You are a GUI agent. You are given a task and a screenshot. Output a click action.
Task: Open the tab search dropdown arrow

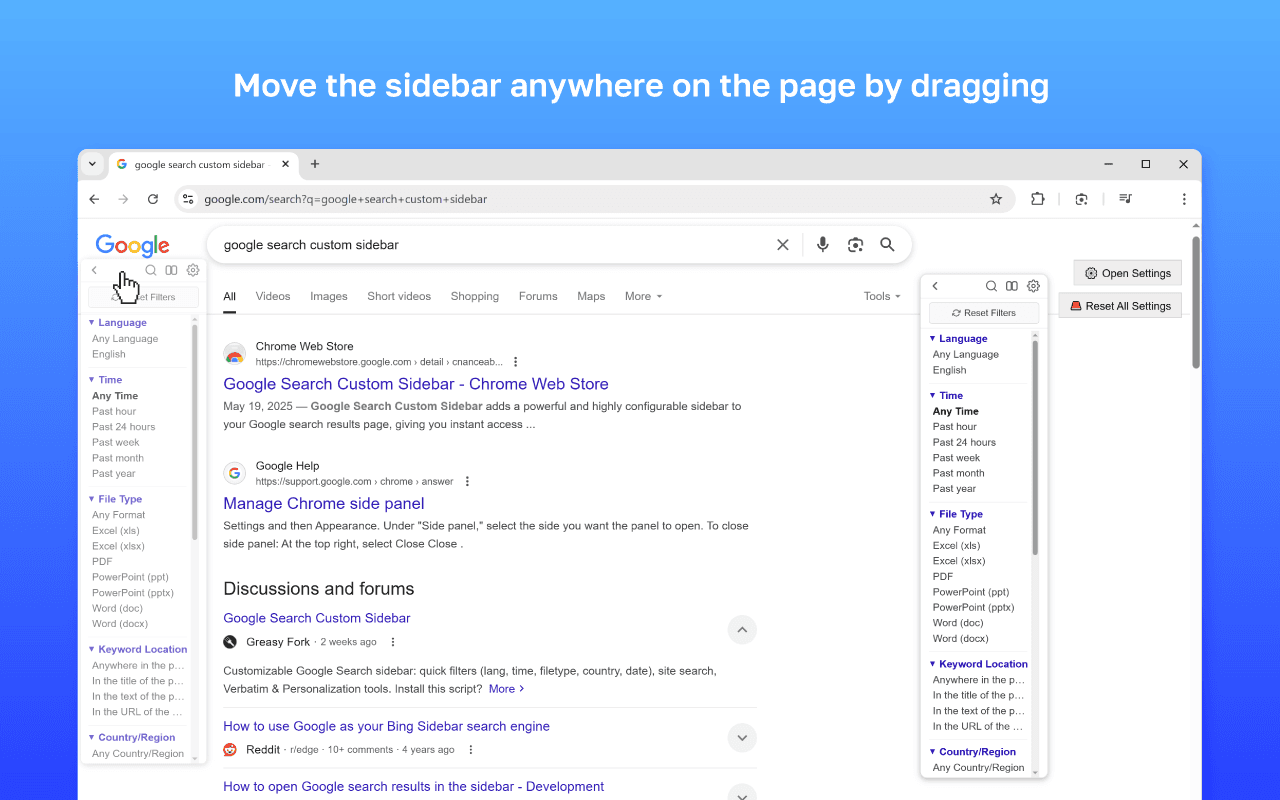(92, 164)
